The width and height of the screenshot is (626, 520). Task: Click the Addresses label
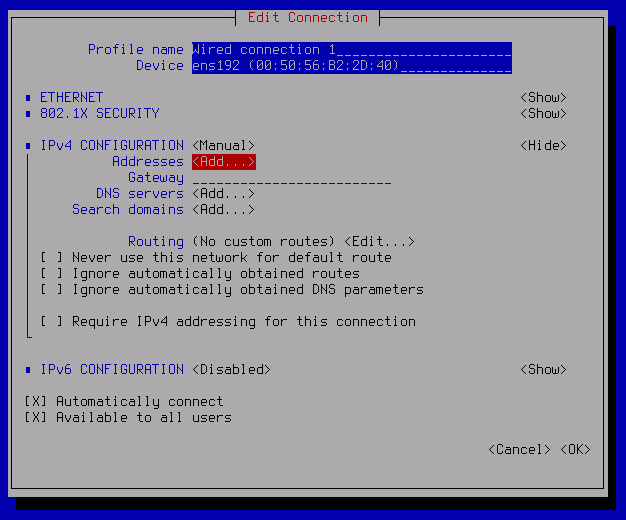[148, 162]
